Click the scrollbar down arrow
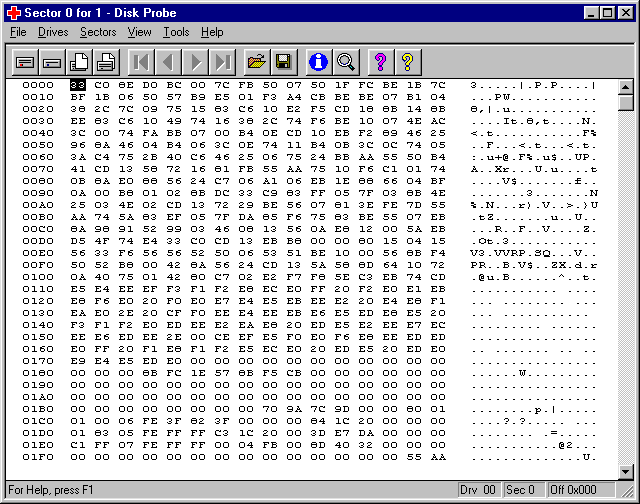640x504 pixels. [626, 472]
